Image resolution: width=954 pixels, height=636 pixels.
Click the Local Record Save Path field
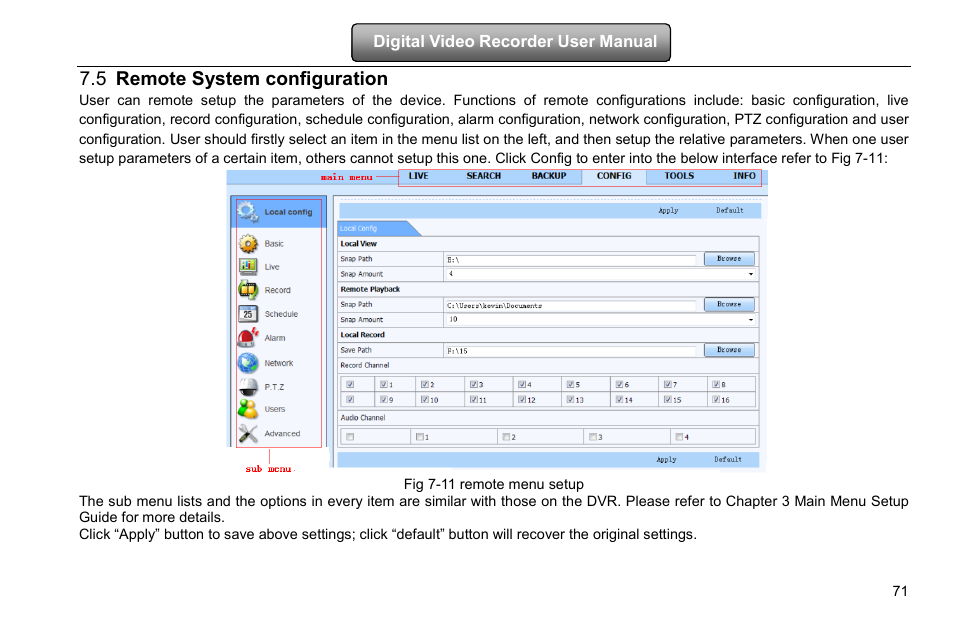coord(571,351)
